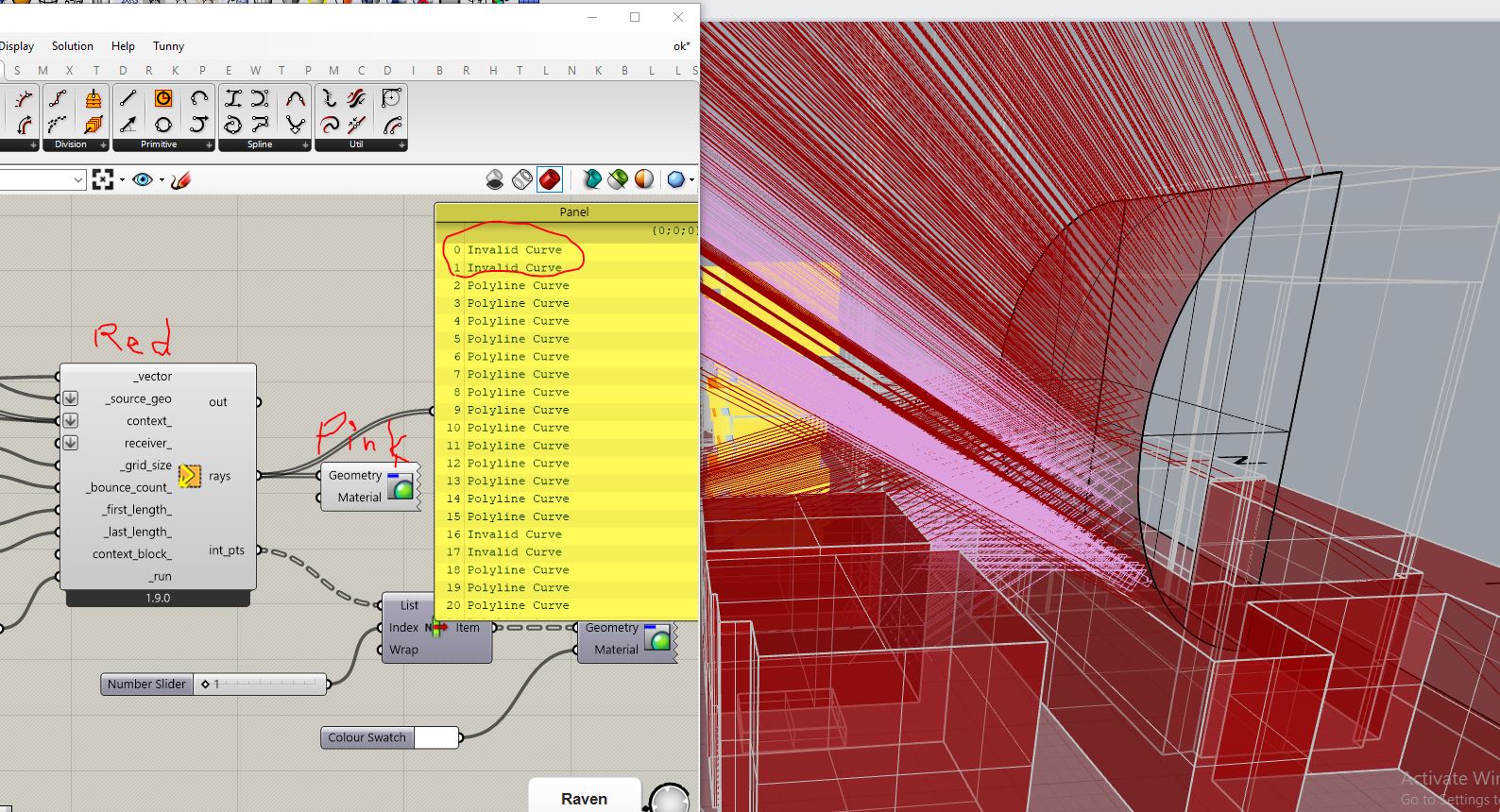Click the Number Slider handle
The height and width of the screenshot is (812, 1500).
tap(205, 685)
